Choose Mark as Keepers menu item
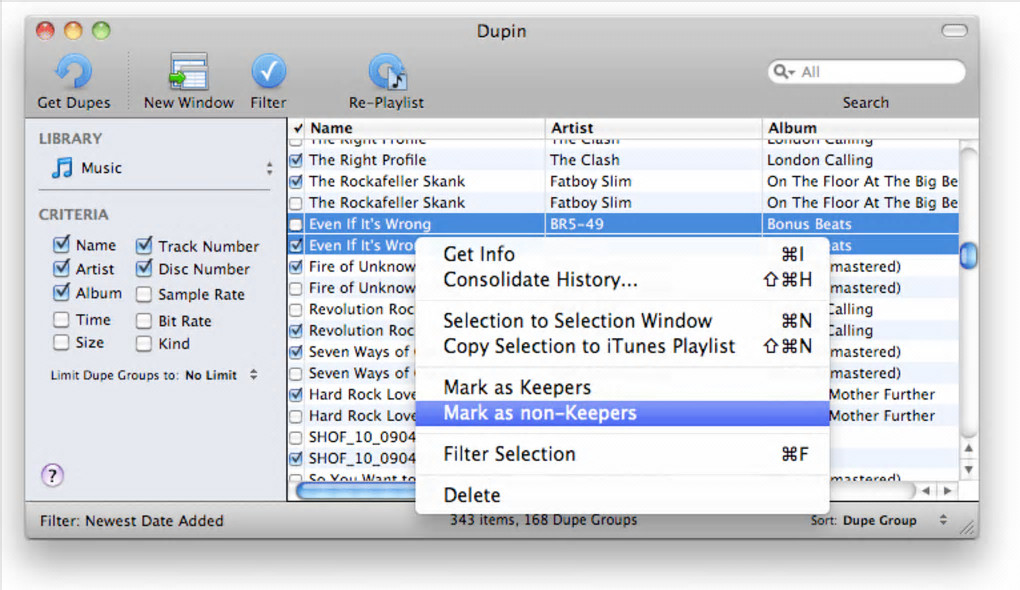 (623, 387)
